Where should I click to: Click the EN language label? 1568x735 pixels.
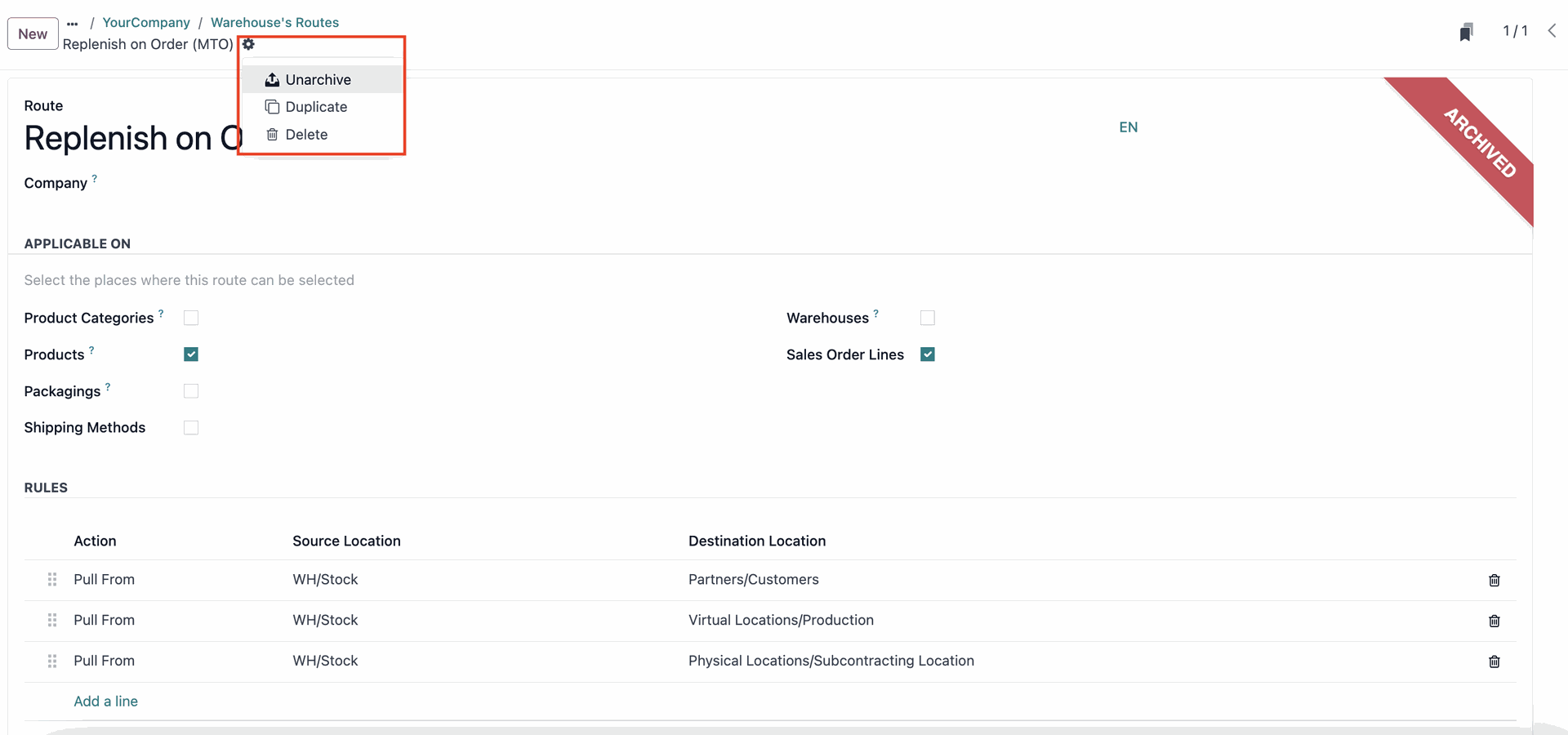pyautogui.click(x=1129, y=127)
